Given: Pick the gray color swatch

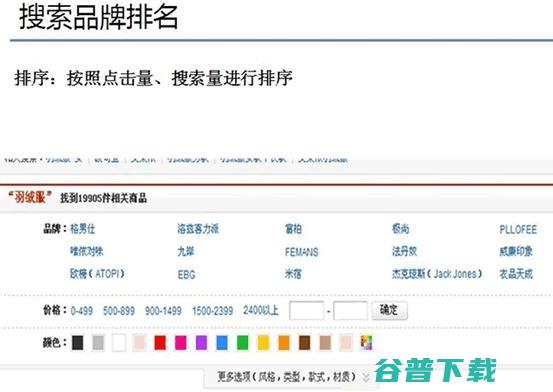Looking at the screenshot, I should (x=98, y=343).
